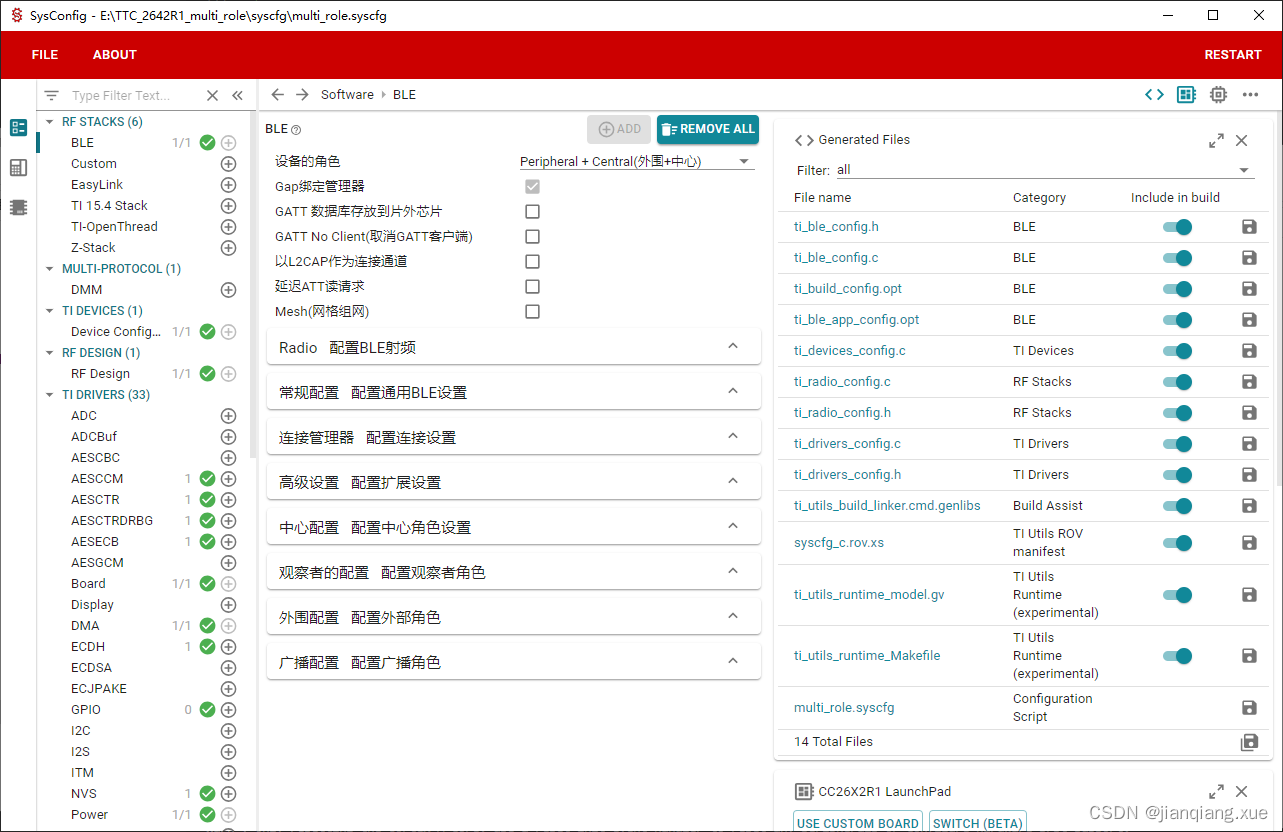Select the Display driver in tree
1283x832 pixels.
pos(92,605)
